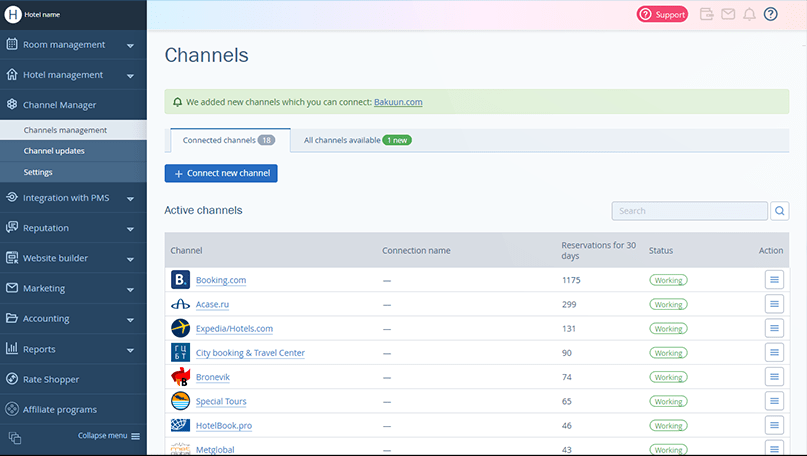Viewport: 807px width, 456px height.
Task: Collapse menu via Collapse menu button
Action: 109,436
